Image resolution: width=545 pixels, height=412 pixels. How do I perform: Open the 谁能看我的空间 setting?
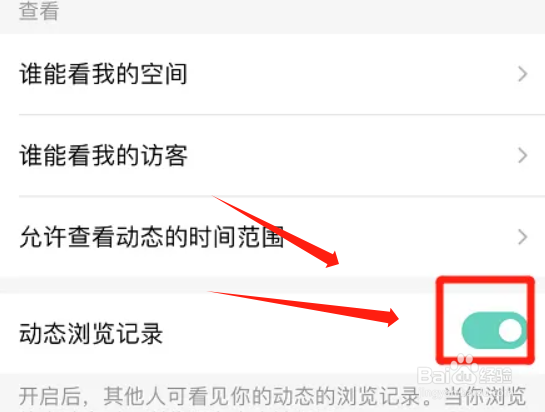click(x=272, y=74)
